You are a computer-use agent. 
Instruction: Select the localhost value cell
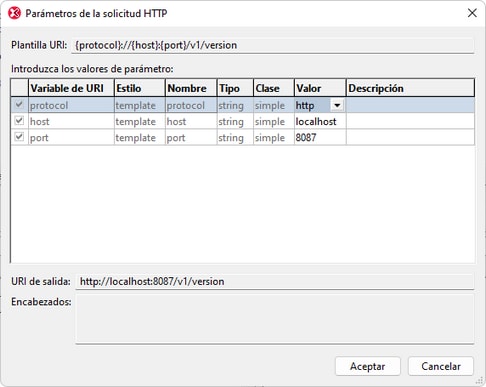pos(320,121)
